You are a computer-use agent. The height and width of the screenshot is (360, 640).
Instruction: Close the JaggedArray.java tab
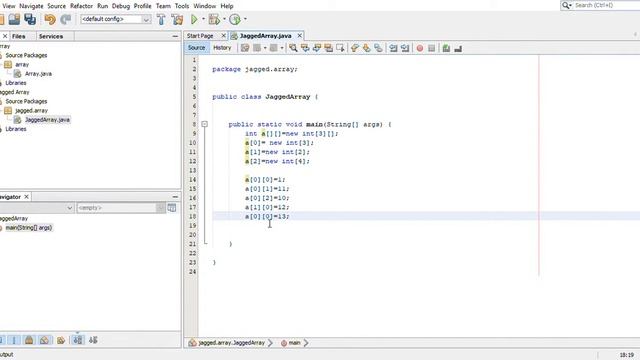pyautogui.click(x=300, y=36)
